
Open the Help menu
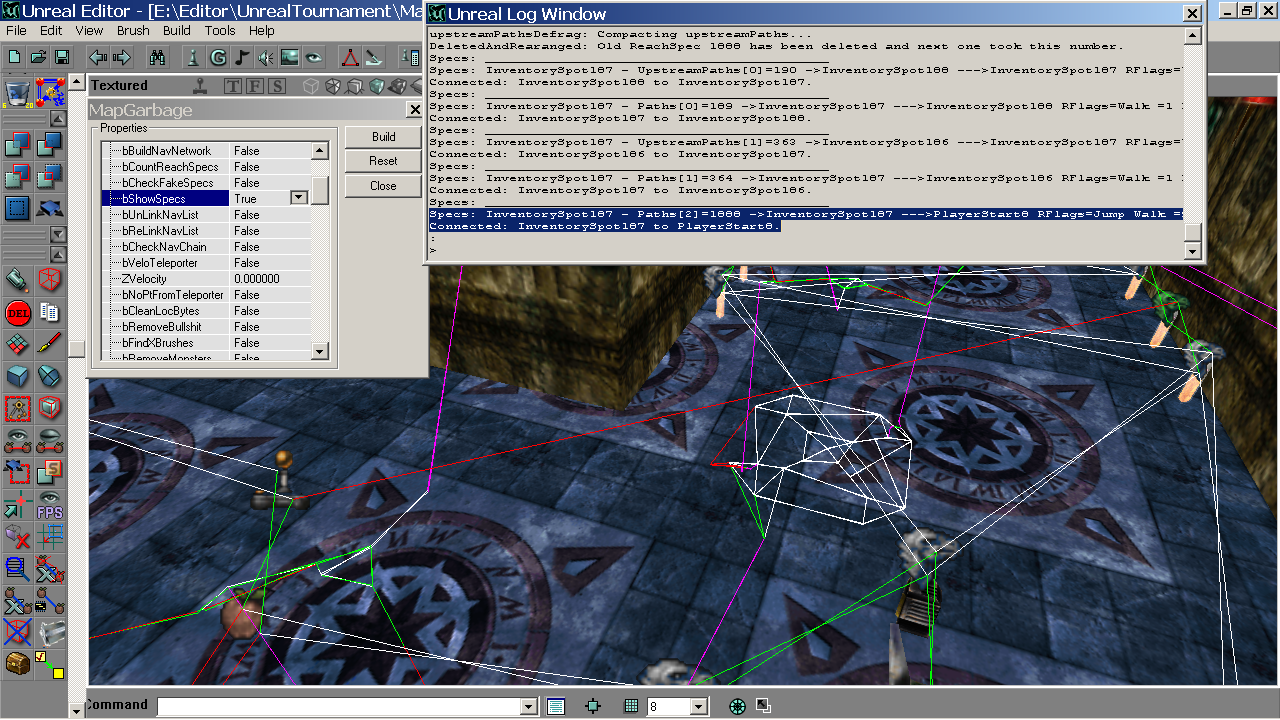262,31
